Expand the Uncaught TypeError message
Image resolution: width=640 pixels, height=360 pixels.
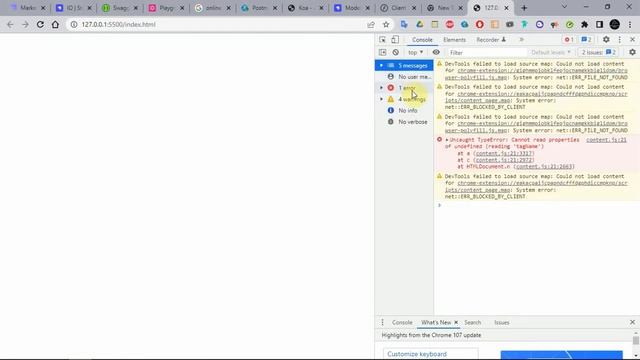pyautogui.click(x=447, y=140)
